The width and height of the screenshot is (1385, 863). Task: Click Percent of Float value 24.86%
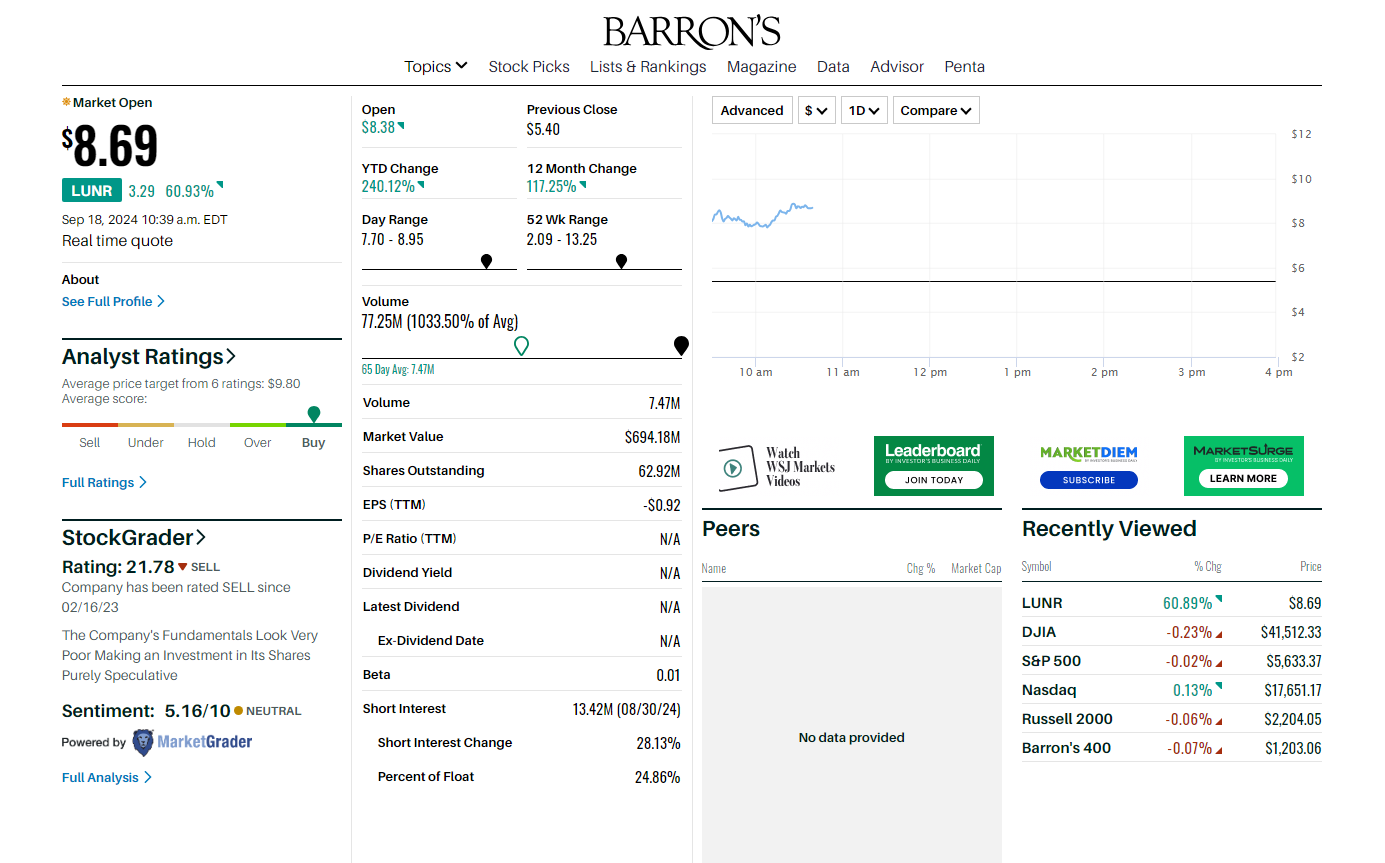[x=657, y=777]
